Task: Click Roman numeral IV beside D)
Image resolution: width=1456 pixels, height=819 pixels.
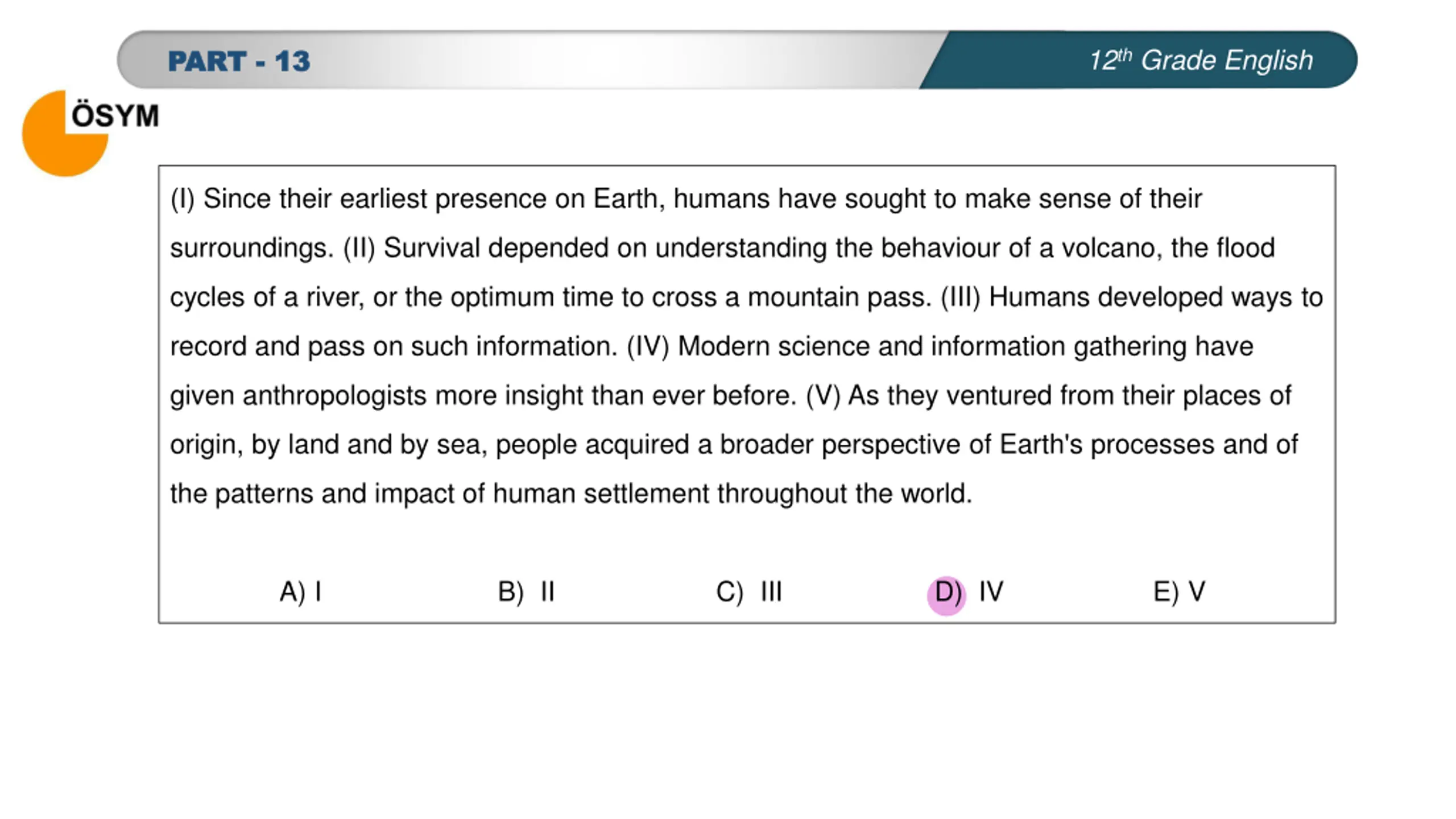Action: (x=991, y=591)
